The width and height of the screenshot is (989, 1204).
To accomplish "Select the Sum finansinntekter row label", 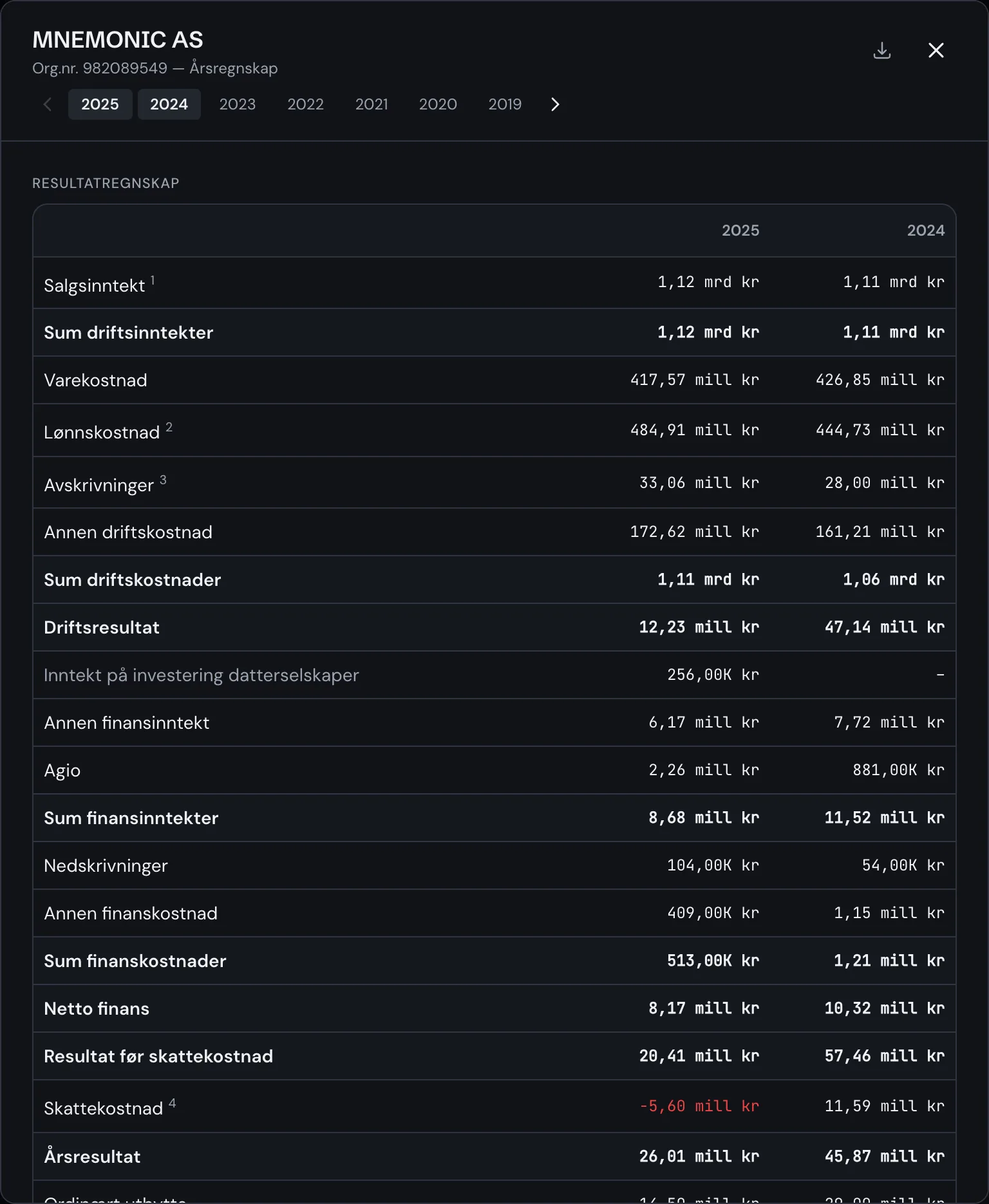I will tap(131, 818).
